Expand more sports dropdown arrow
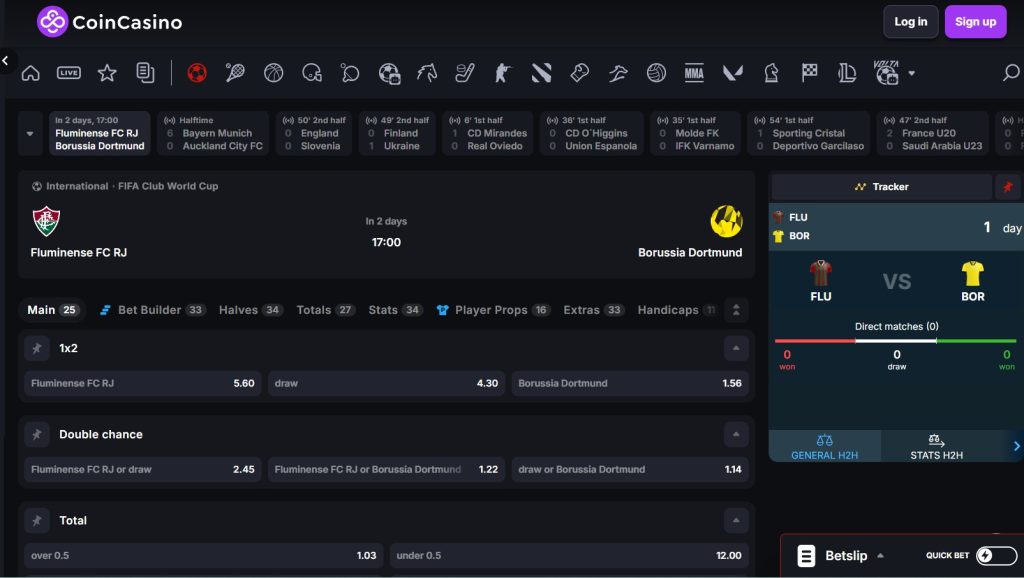The height and width of the screenshot is (578, 1024). coord(912,73)
